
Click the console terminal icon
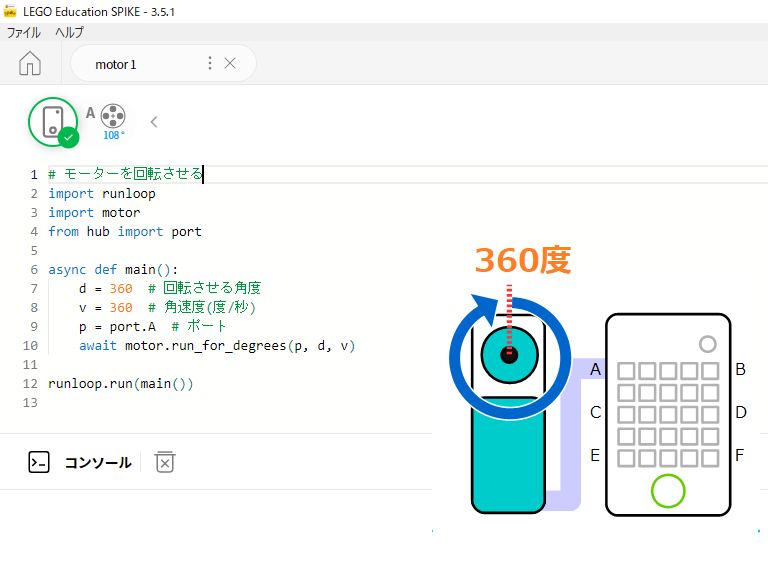coord(39,462)
